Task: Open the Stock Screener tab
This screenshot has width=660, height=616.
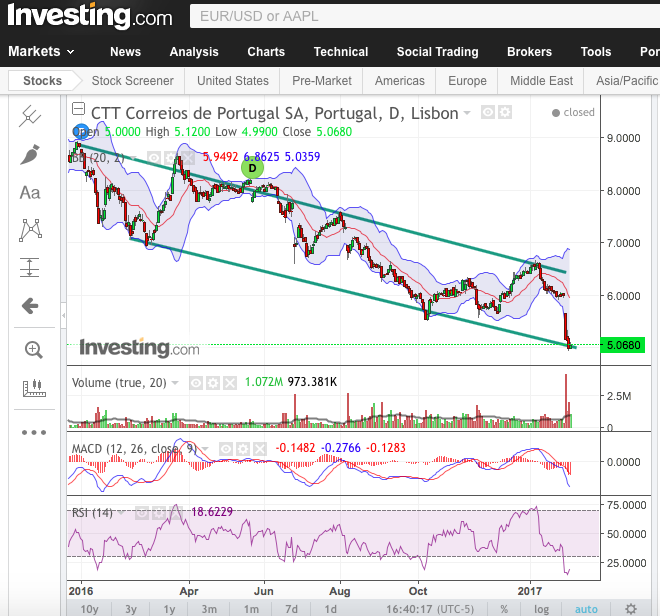Action: pos(133,80)
